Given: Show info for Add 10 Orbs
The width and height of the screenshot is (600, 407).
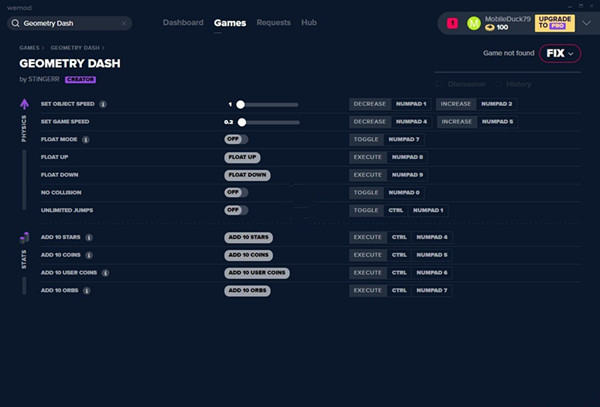Looking at the screenshot, I should coord(87,291).
